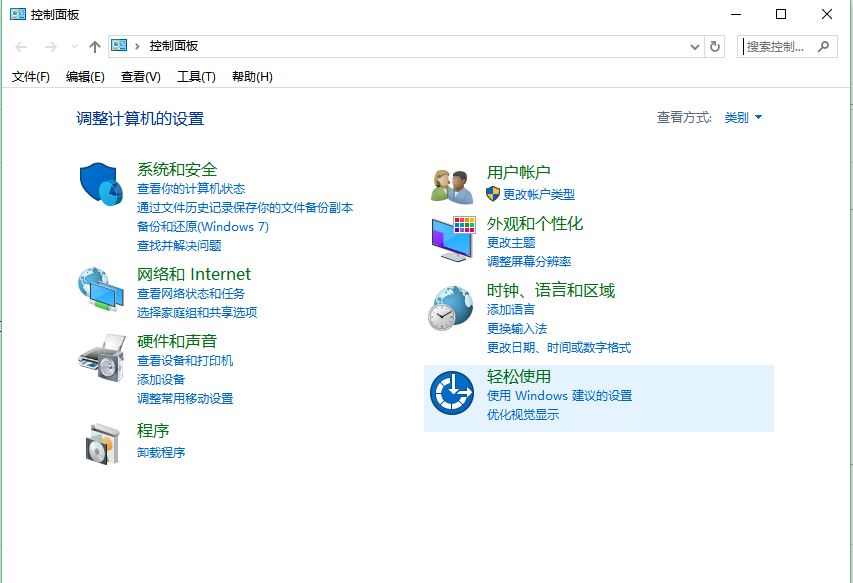Click 更改日期、时间或数字格式 link
The width and height of the screenshot is (853, 583).
(x=559, y=348)
